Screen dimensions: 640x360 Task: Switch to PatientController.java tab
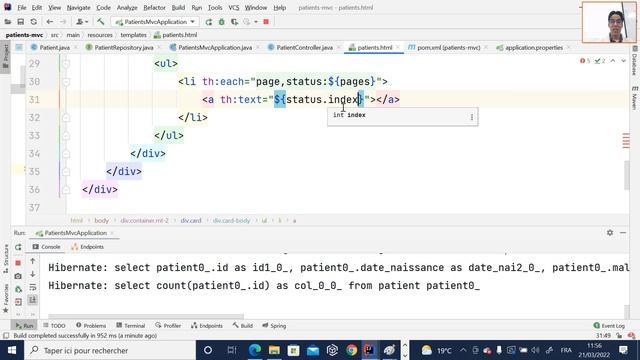coord(304,47)
